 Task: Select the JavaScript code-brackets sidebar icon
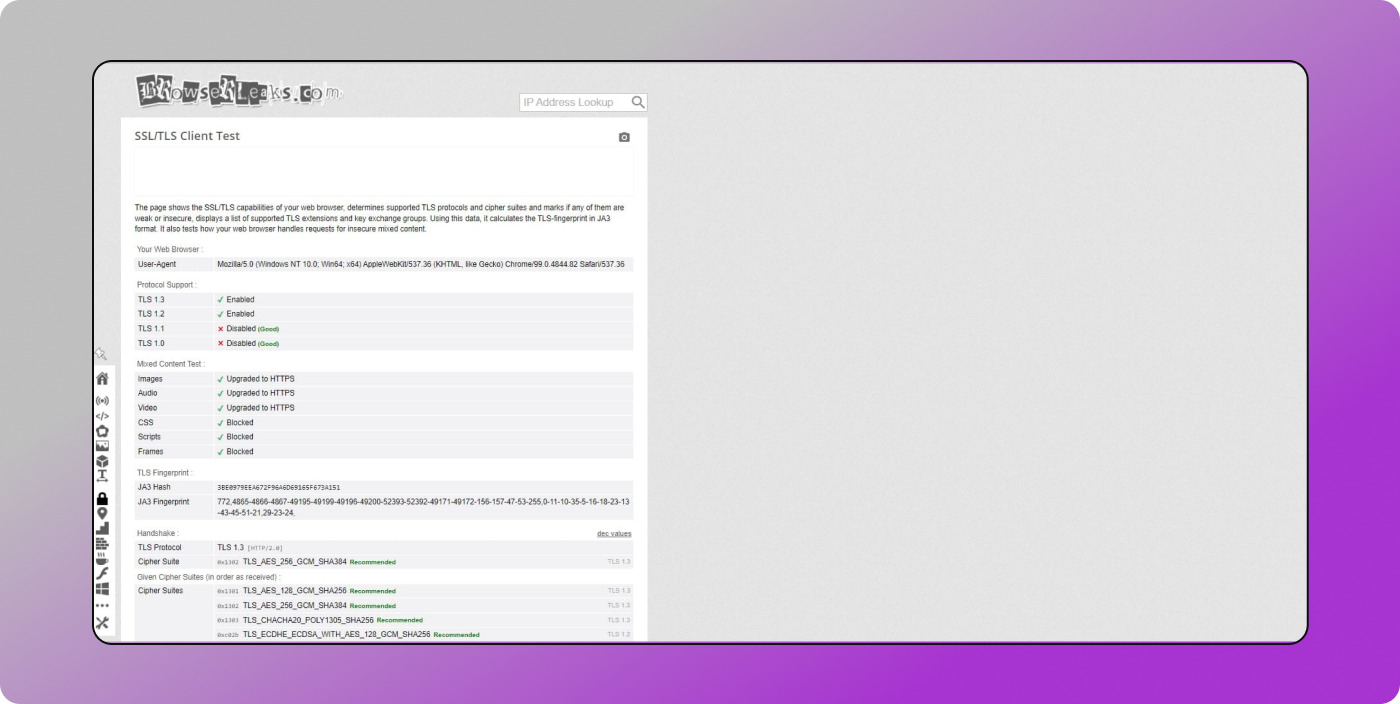click(102, 416)
